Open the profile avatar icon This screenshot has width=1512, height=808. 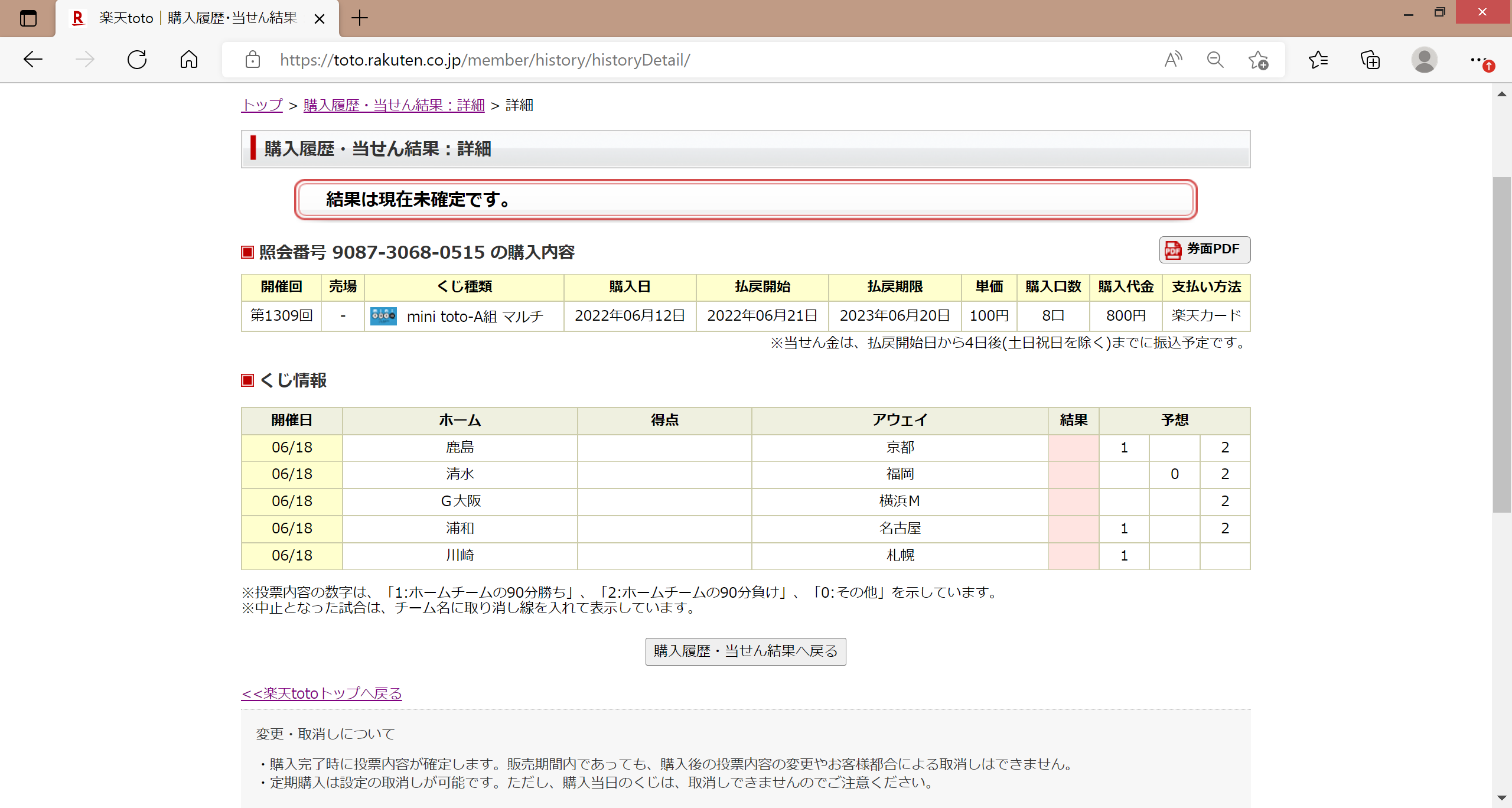click(x=1424, y=60)
